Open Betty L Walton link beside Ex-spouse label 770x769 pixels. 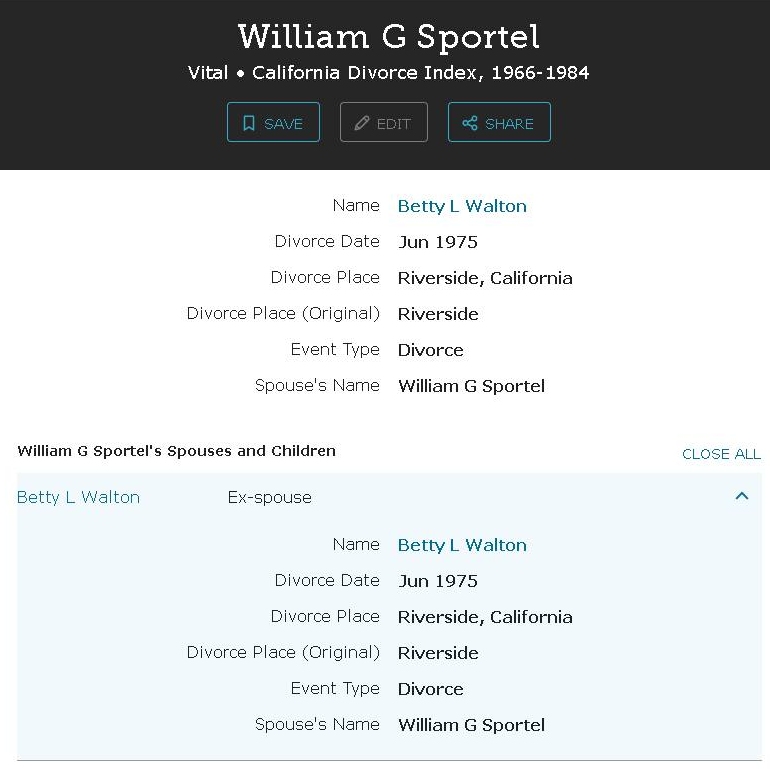pos(78,497)
